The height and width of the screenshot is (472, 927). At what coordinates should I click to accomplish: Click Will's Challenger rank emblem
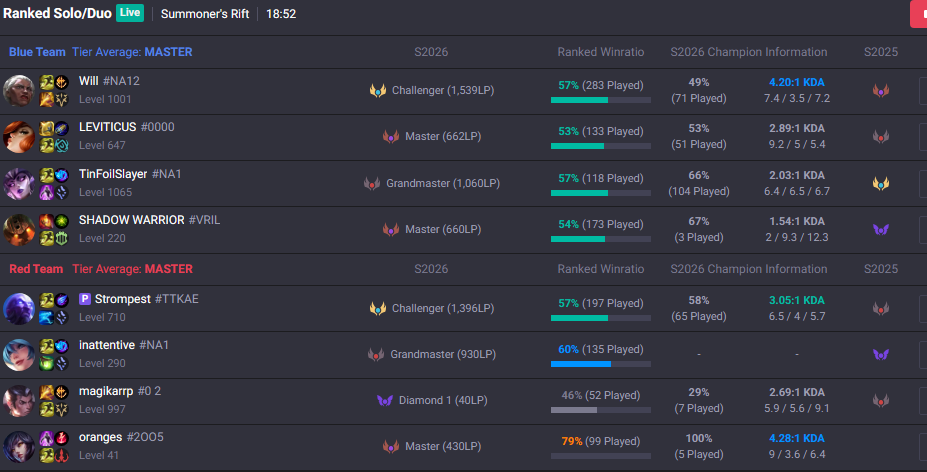[378, 90]
